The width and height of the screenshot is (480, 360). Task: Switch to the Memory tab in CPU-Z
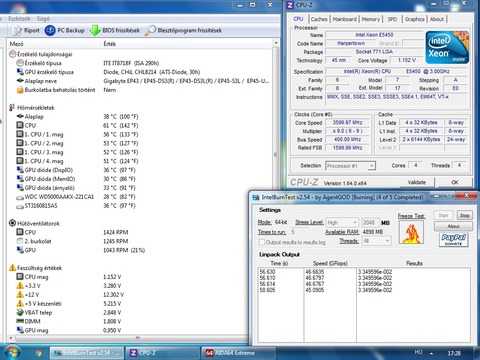(371, 19)
